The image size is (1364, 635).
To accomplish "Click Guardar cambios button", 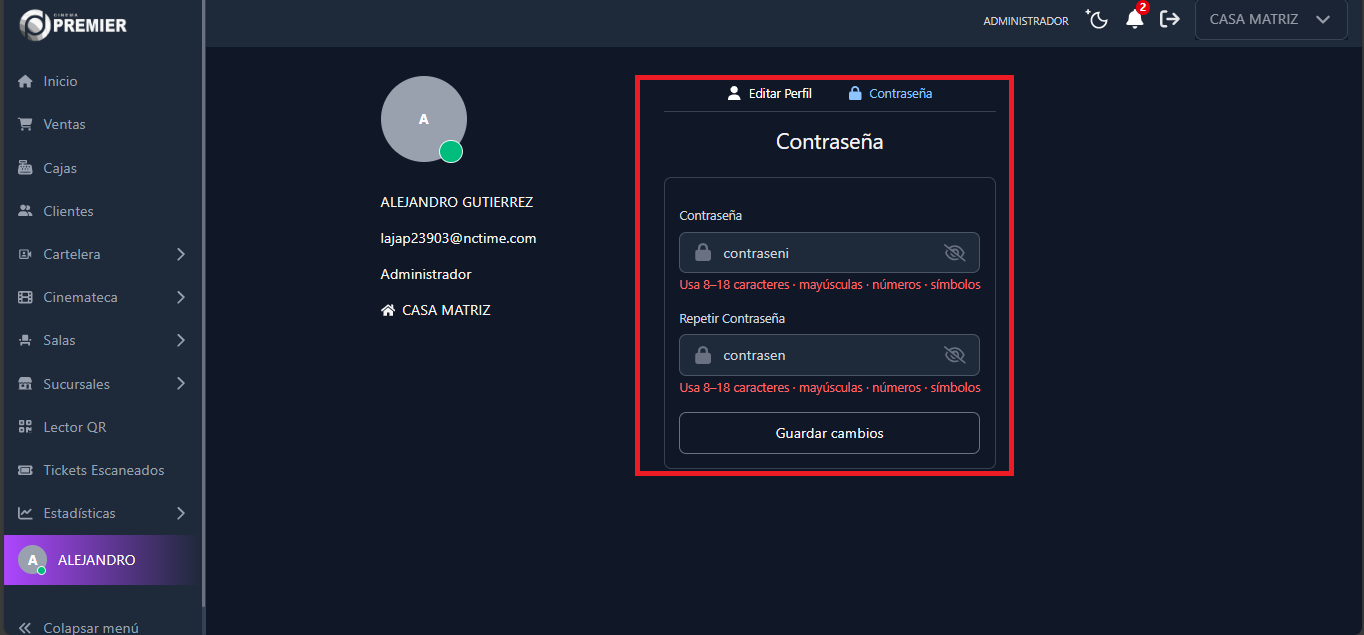I will [829, 433].
